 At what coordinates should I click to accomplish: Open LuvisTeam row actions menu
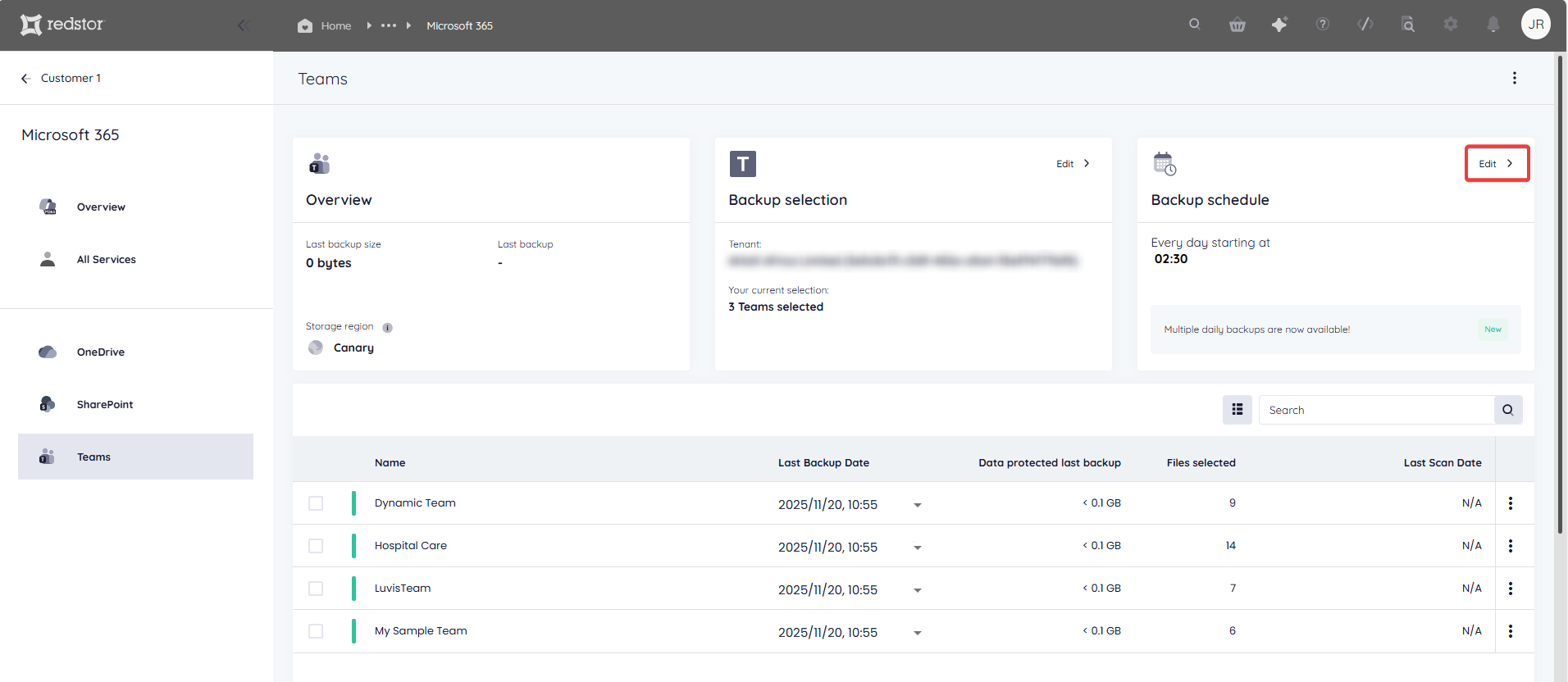(x=1511, y=589)
